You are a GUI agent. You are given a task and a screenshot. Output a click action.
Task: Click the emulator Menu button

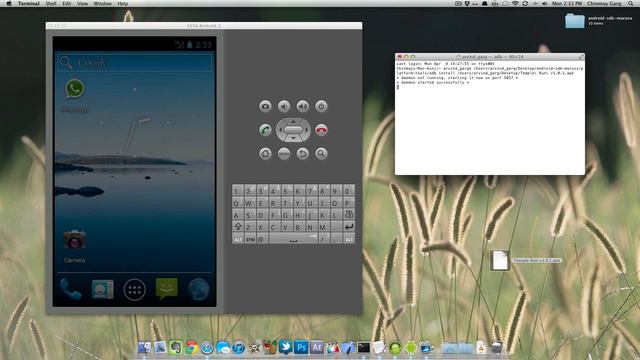284,153
